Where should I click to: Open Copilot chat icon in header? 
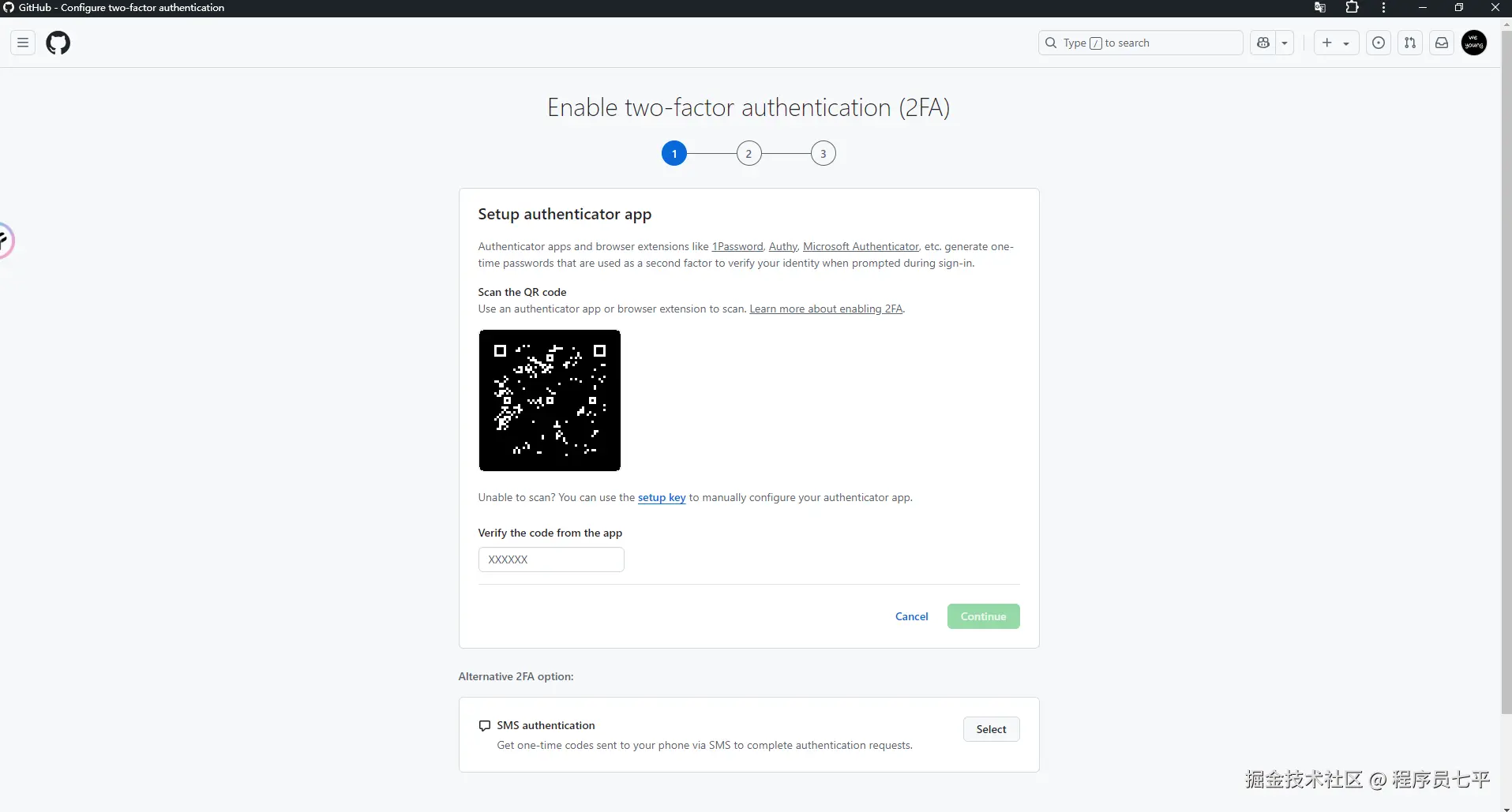[1263, 43]
